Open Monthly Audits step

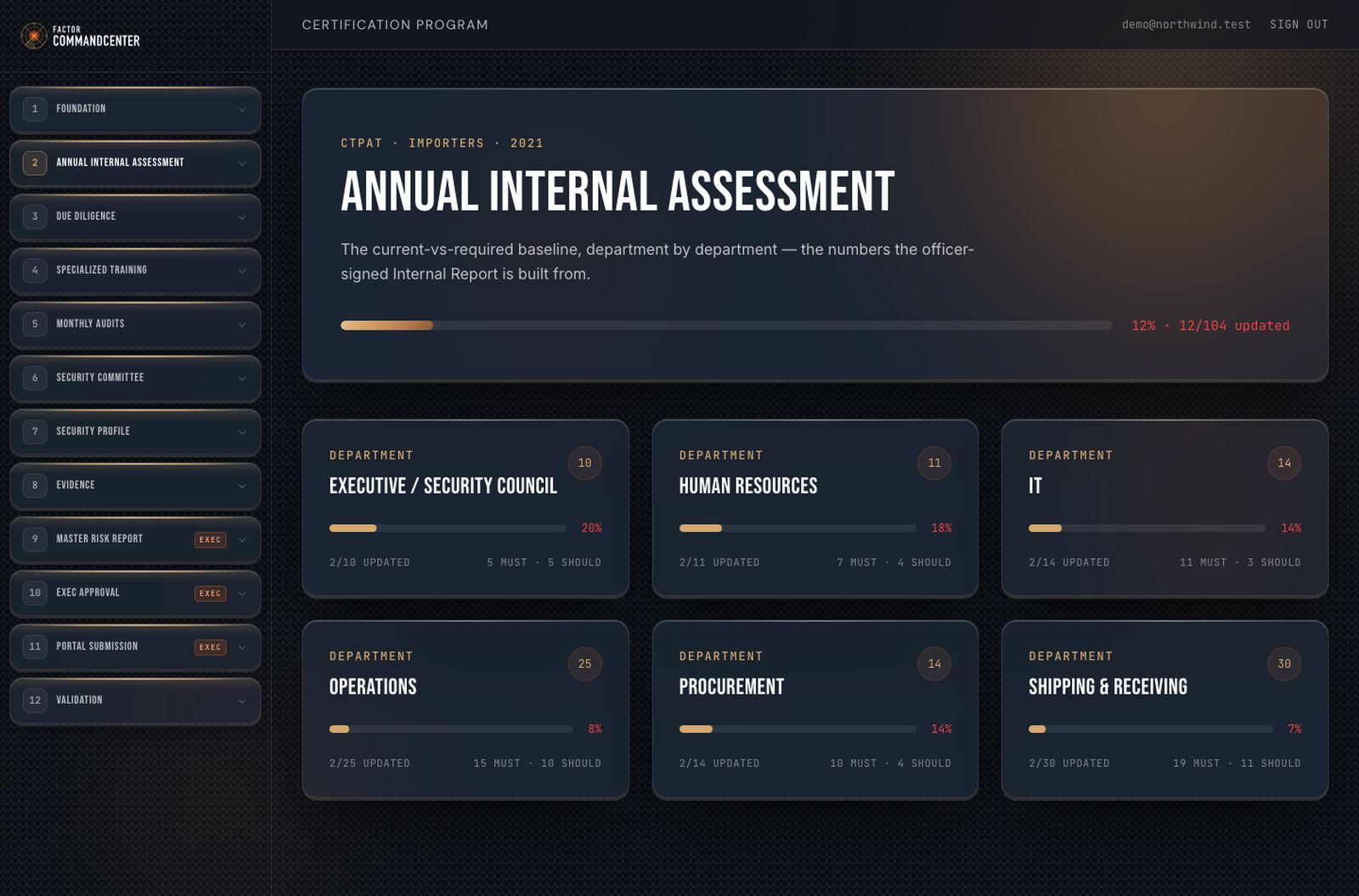135,324
